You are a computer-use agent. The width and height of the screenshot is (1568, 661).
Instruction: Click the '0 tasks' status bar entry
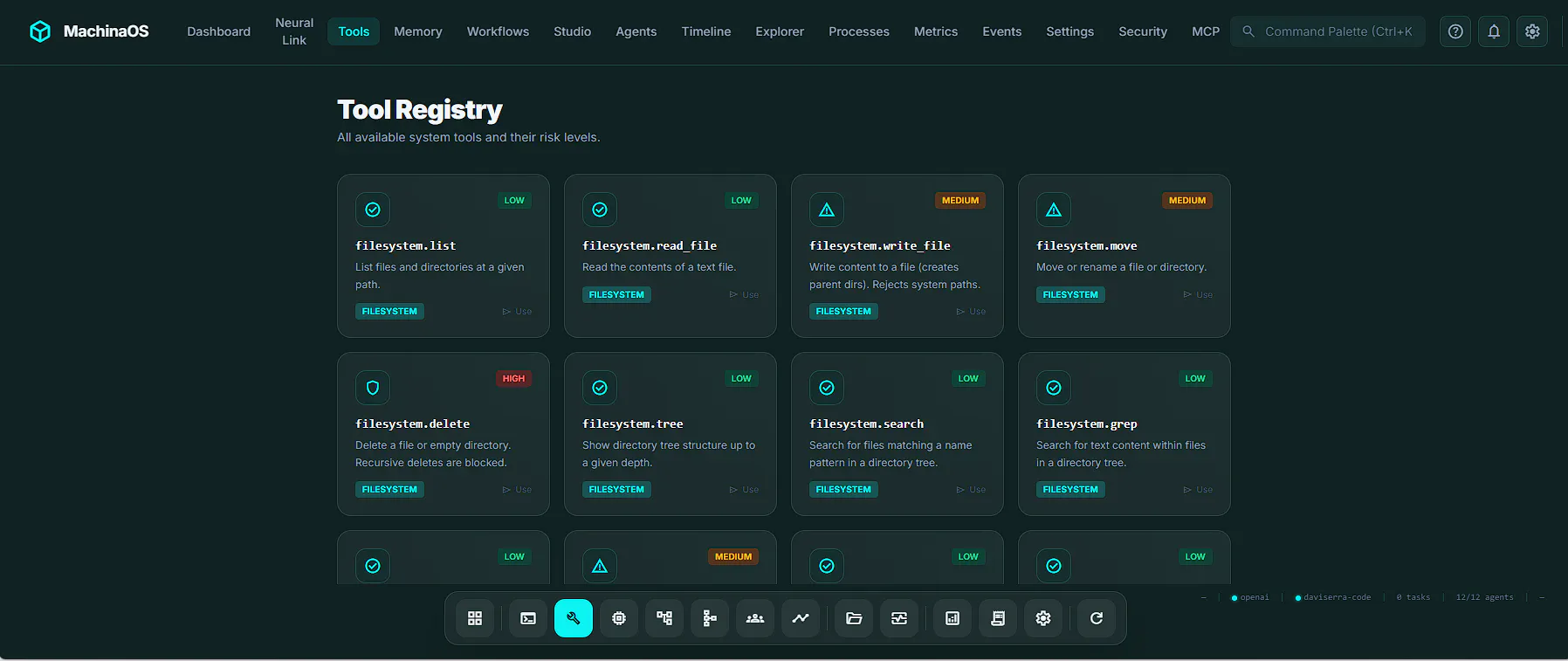pyautogui.click(x=1413, y=597)
